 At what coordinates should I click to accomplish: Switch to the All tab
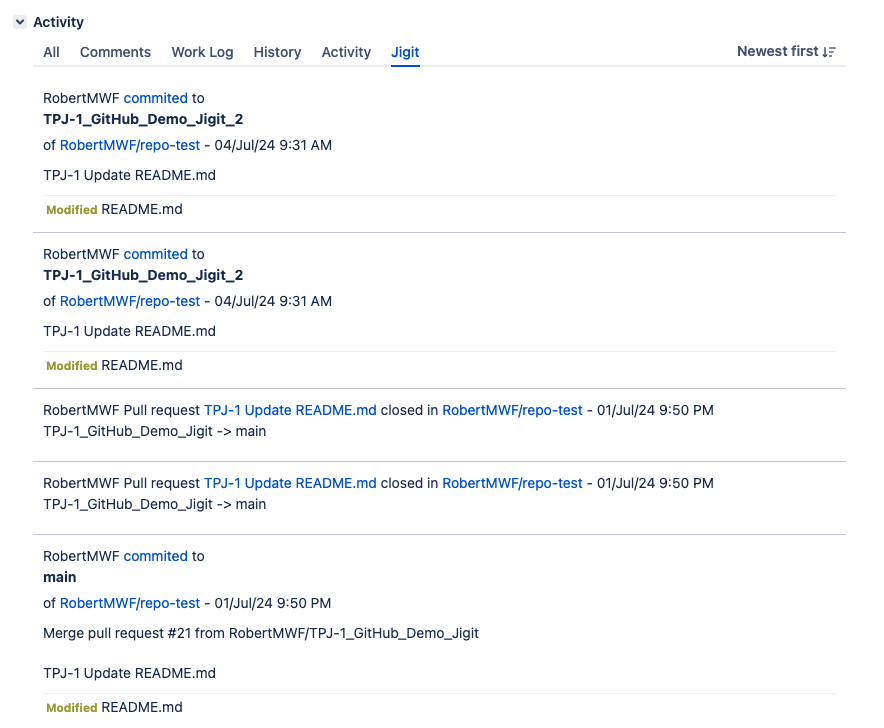click(x=51, y=52)
